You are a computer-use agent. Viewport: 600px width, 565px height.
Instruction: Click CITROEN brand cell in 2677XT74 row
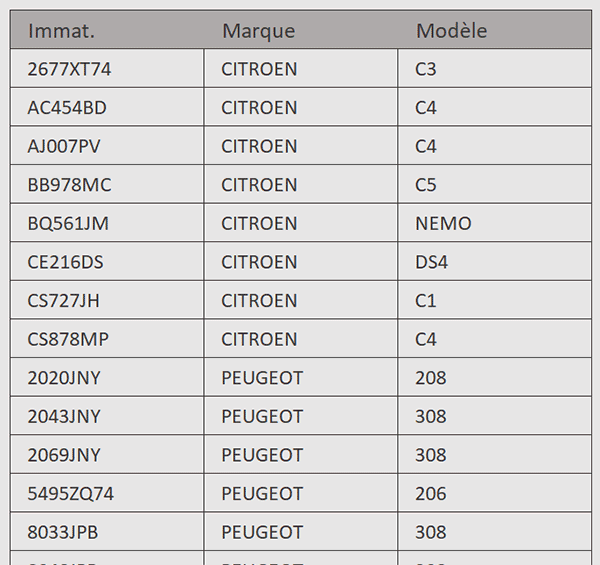pos(259,70)
